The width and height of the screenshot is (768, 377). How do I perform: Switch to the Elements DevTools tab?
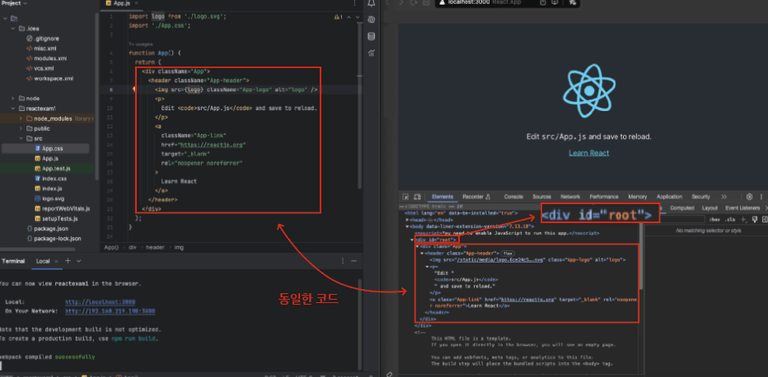tap(442, 197)
